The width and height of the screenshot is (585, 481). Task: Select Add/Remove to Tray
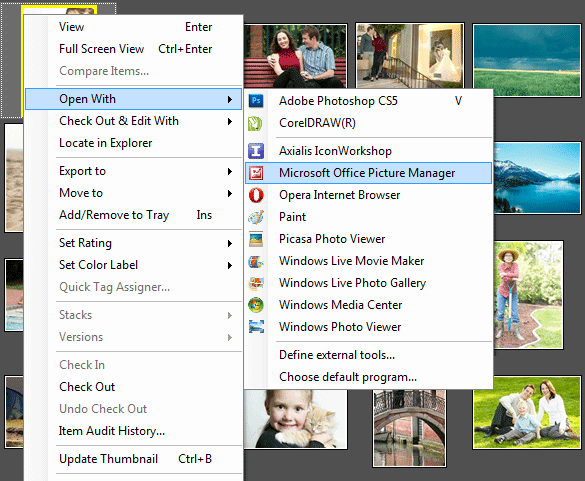point(133,215)
